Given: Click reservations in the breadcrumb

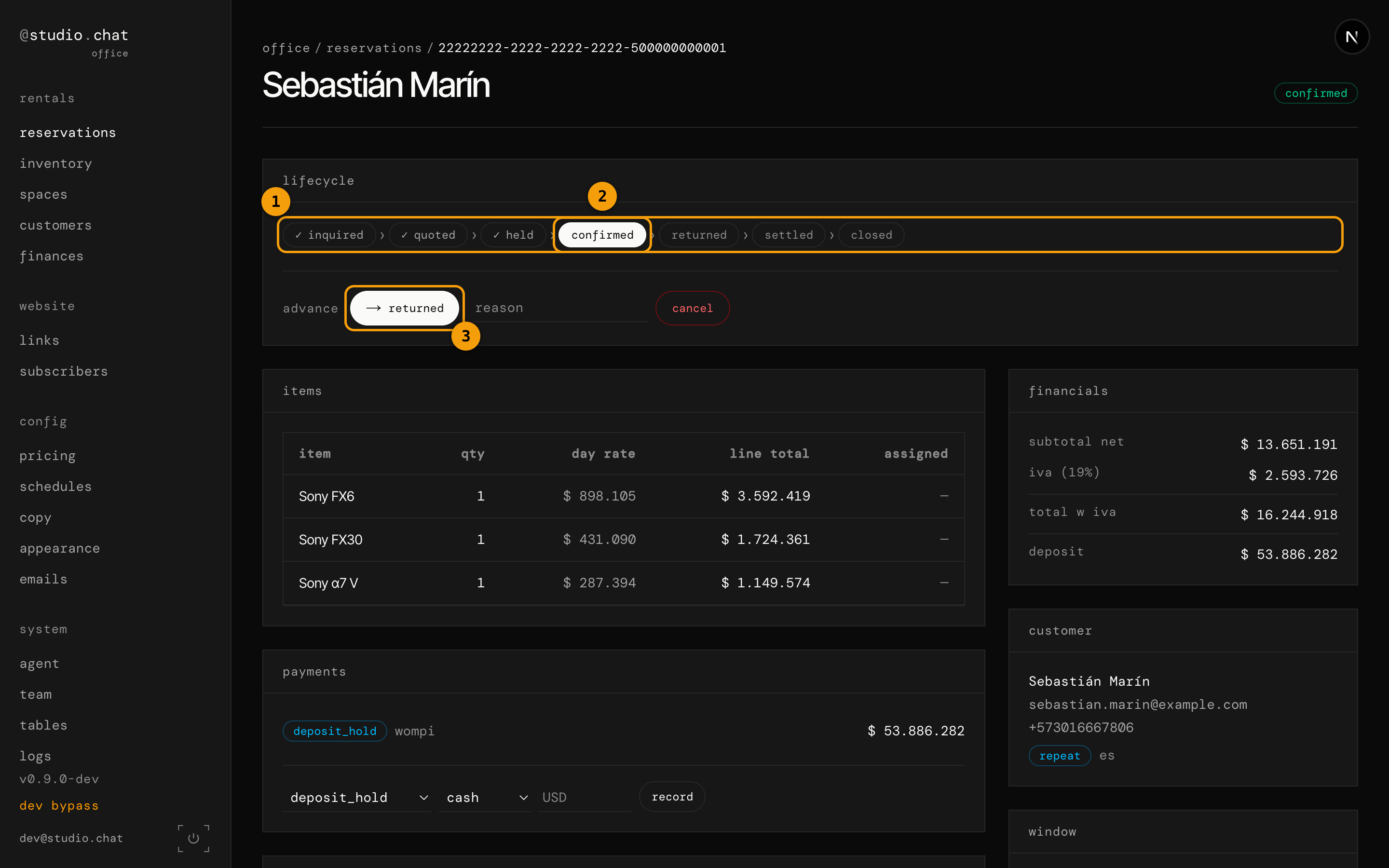Looking at the screenshot, I should click(x=374, y=48).
